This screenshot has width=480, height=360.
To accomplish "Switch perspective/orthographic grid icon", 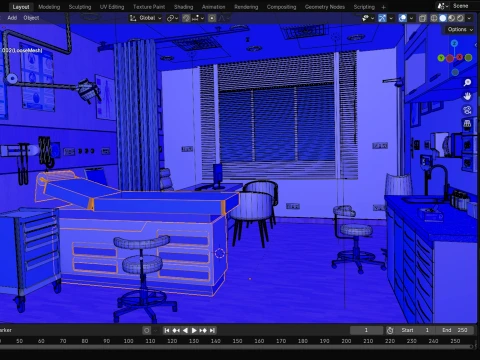I will (467, 124).
